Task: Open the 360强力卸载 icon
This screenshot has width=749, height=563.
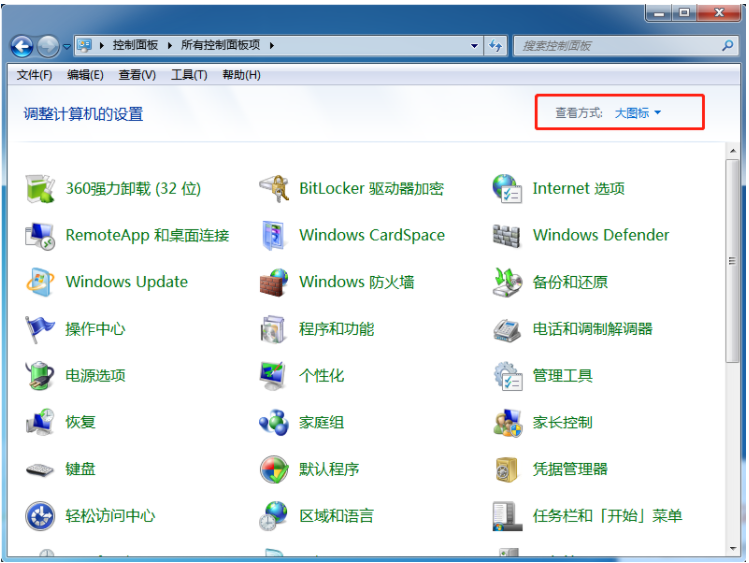Action: coord(41,188)
